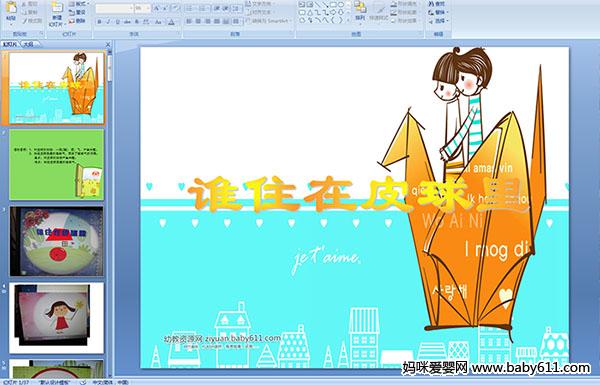Click the Grow Font icon
Screen dimensions: 600x385
coord(157,8)
